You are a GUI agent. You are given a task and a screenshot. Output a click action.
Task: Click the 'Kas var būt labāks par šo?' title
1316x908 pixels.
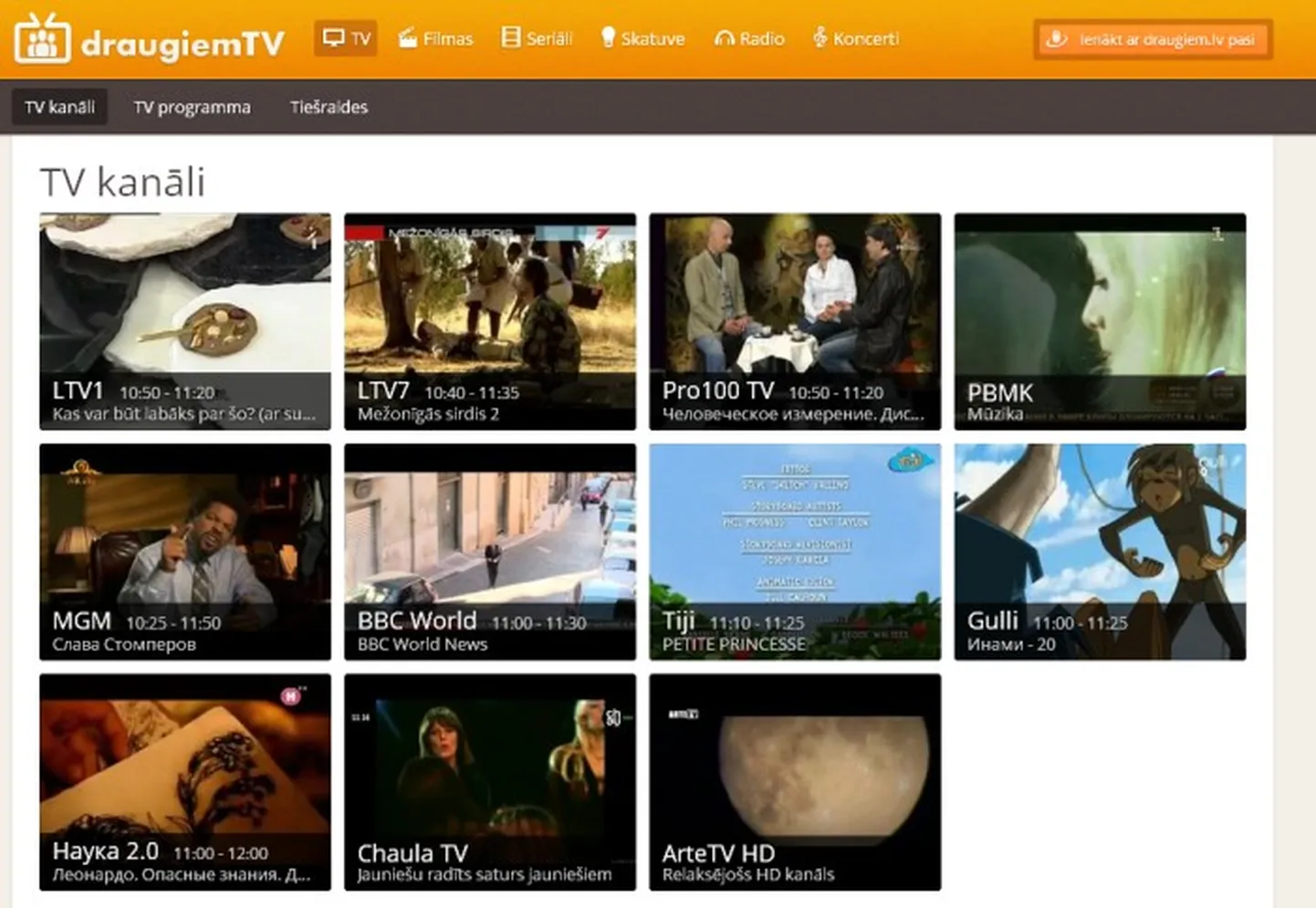point(183,414)
